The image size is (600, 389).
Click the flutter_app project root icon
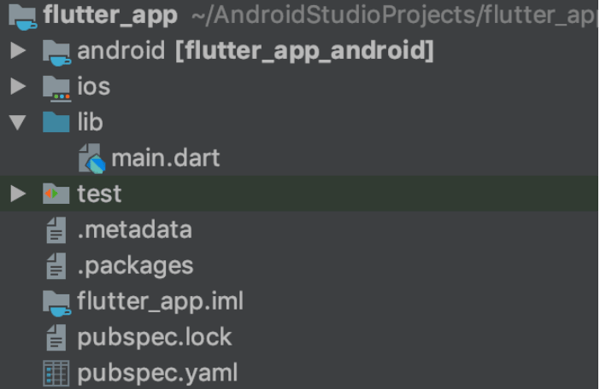click(x=23, y=17)
